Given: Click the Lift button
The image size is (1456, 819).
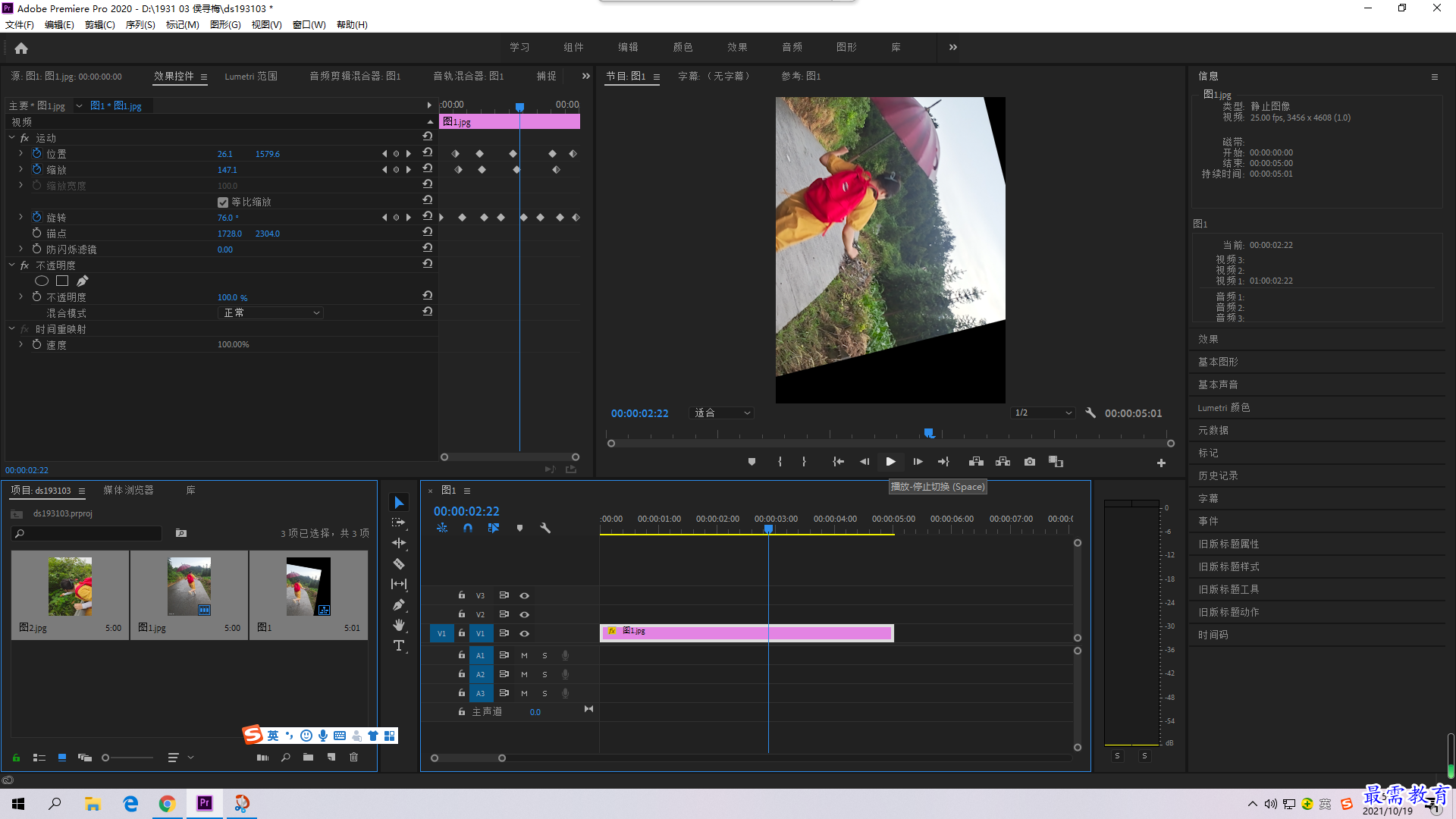Looking at the screenshot, I should click(x=976, y=462).
